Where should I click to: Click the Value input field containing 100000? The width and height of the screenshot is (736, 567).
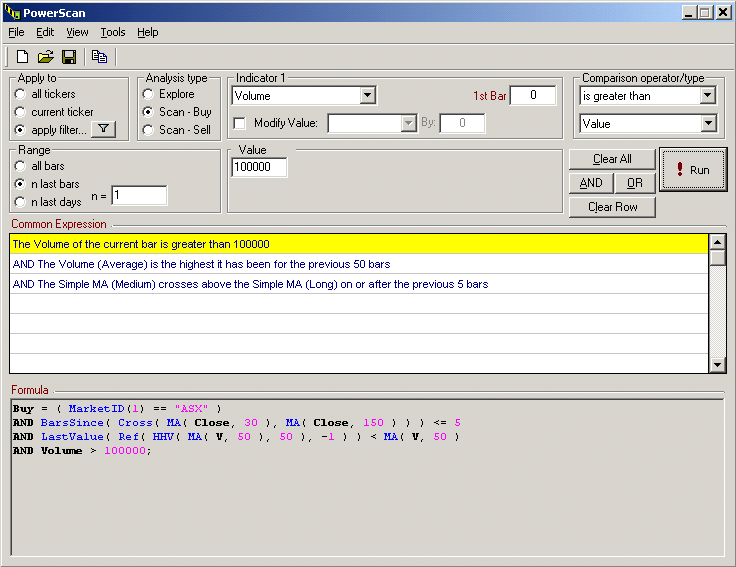[x=259, y=168]
